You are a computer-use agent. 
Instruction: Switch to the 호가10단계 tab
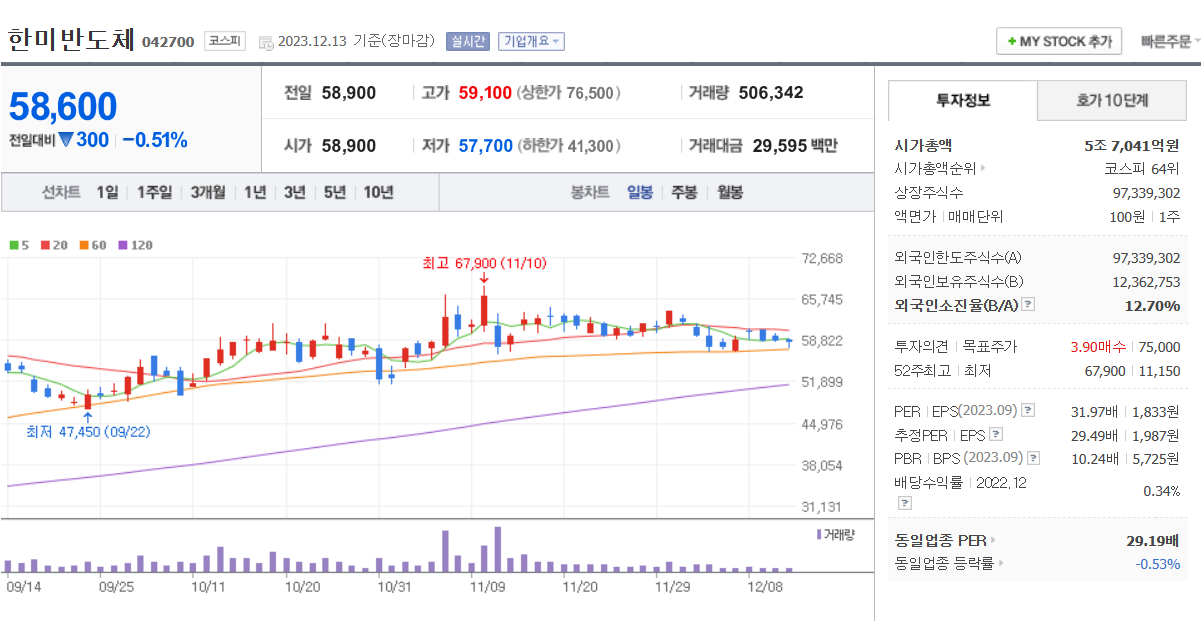(1112, 101)
